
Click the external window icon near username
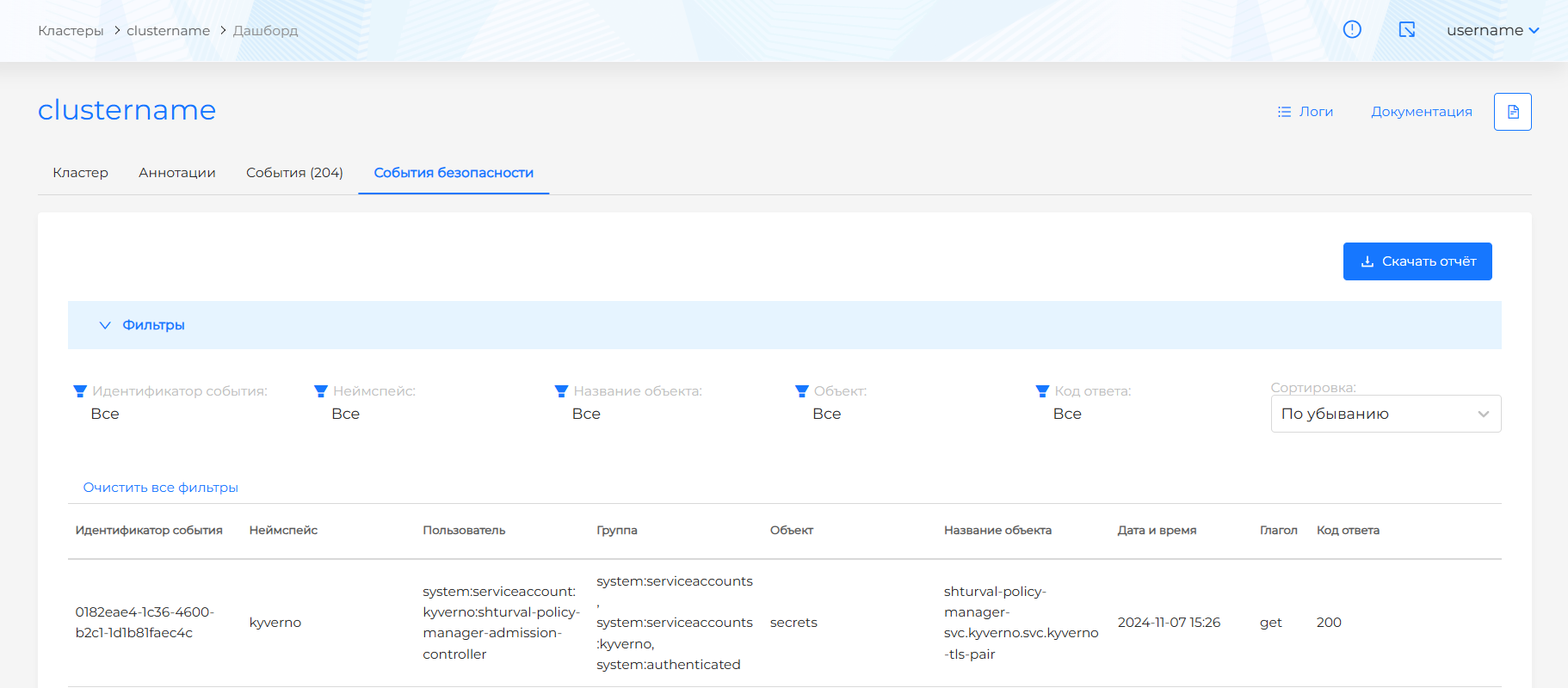[x=1407, y=30]
